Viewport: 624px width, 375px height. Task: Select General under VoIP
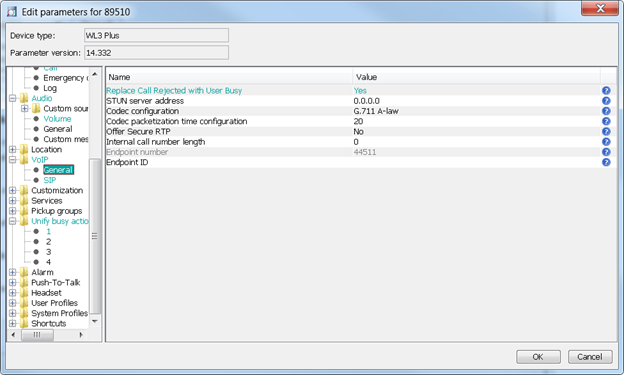click(x=58, y=170)
